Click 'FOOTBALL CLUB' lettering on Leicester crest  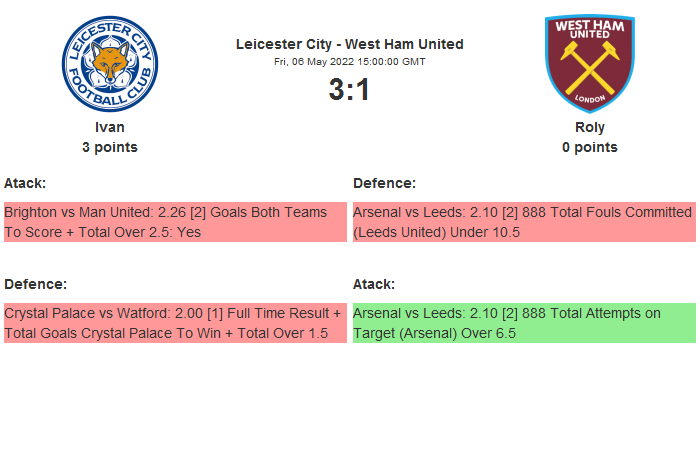pyautogui.click(x=109, y=98)
